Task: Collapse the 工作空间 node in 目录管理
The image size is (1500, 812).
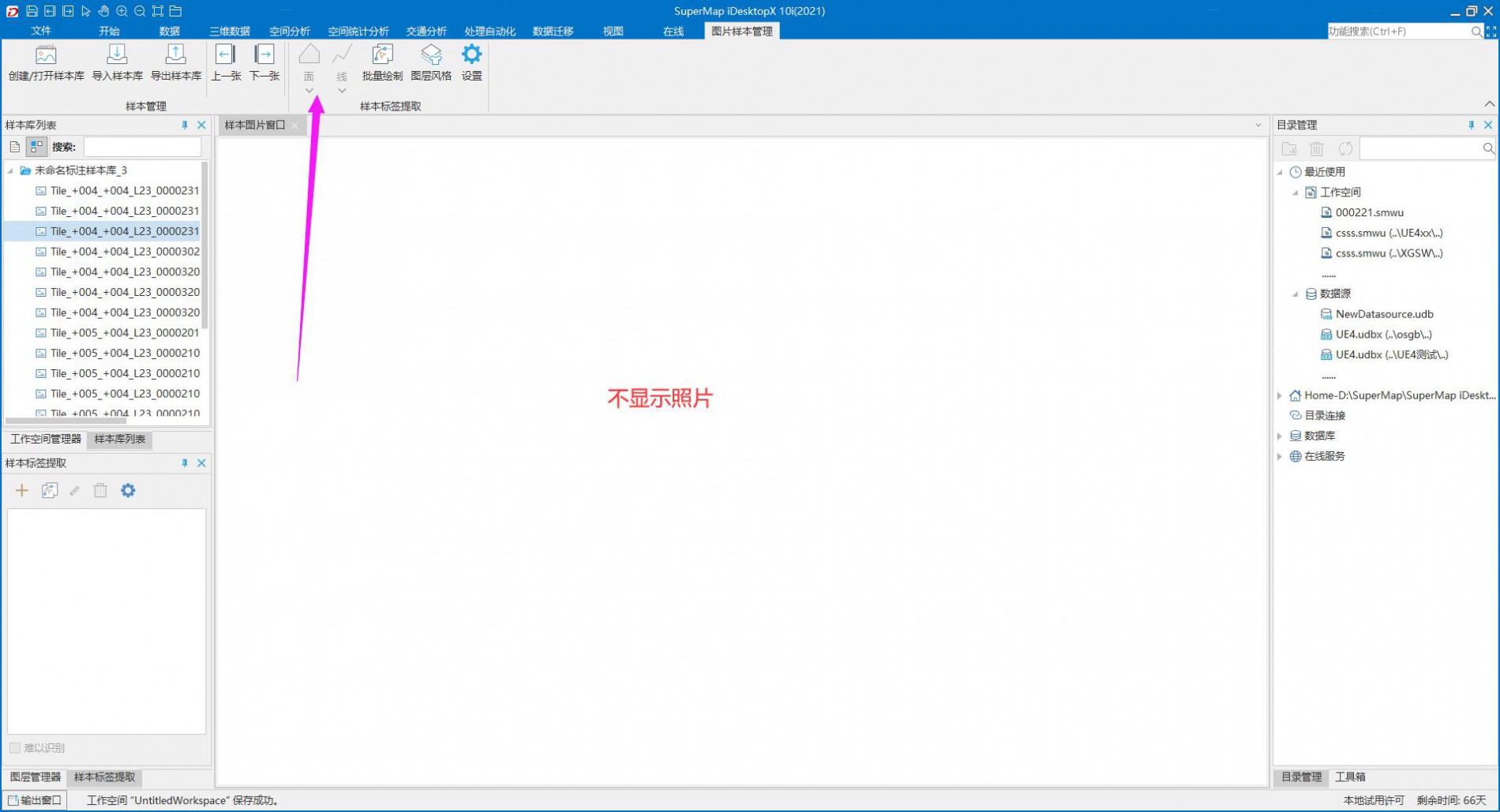Action: [1296, 193]
